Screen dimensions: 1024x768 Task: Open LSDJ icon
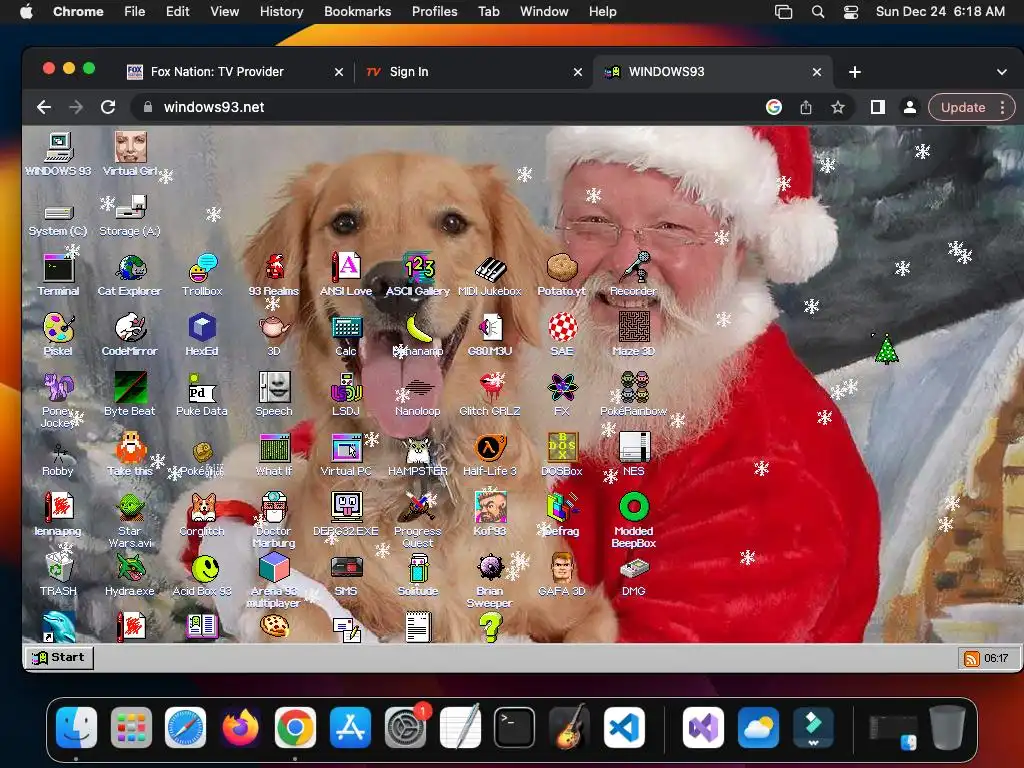point(345,394)
